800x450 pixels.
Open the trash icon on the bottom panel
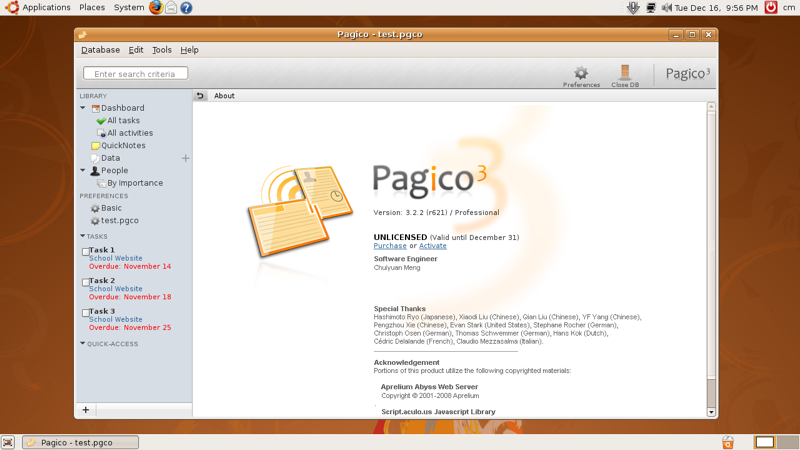(x=728, y=442)
